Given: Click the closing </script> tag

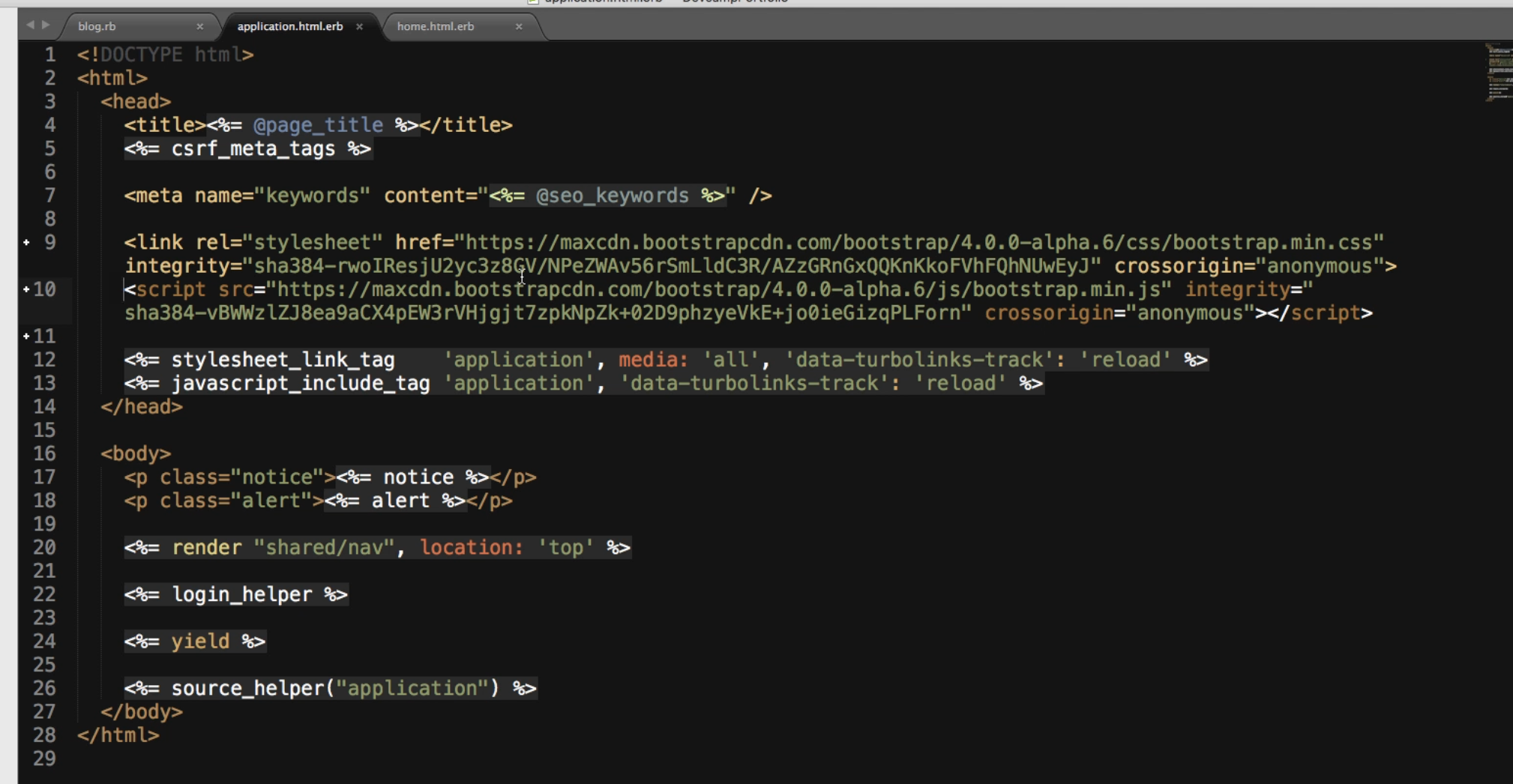Looking at the screenshot, I should tap(1320, 313).
